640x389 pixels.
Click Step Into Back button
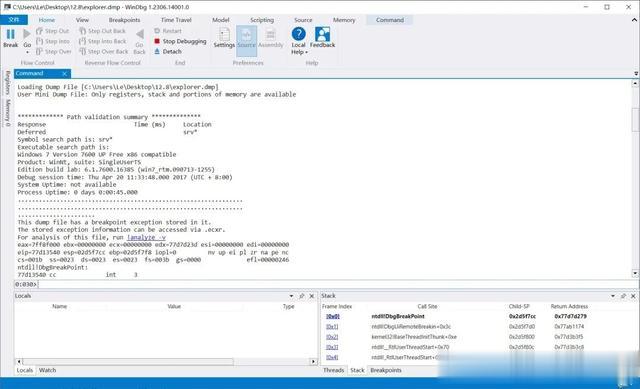102,41
